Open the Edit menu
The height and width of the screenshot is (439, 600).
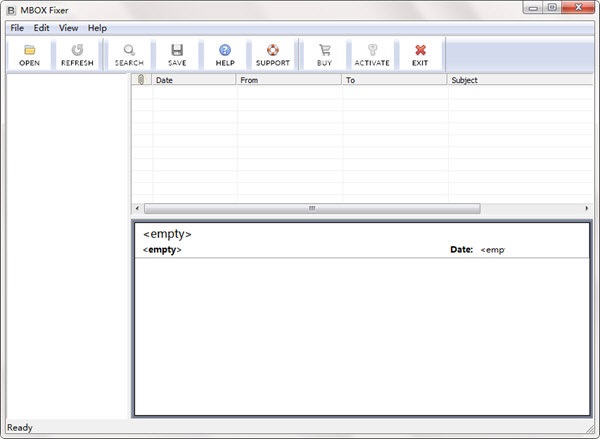click(x=41, y=28)
